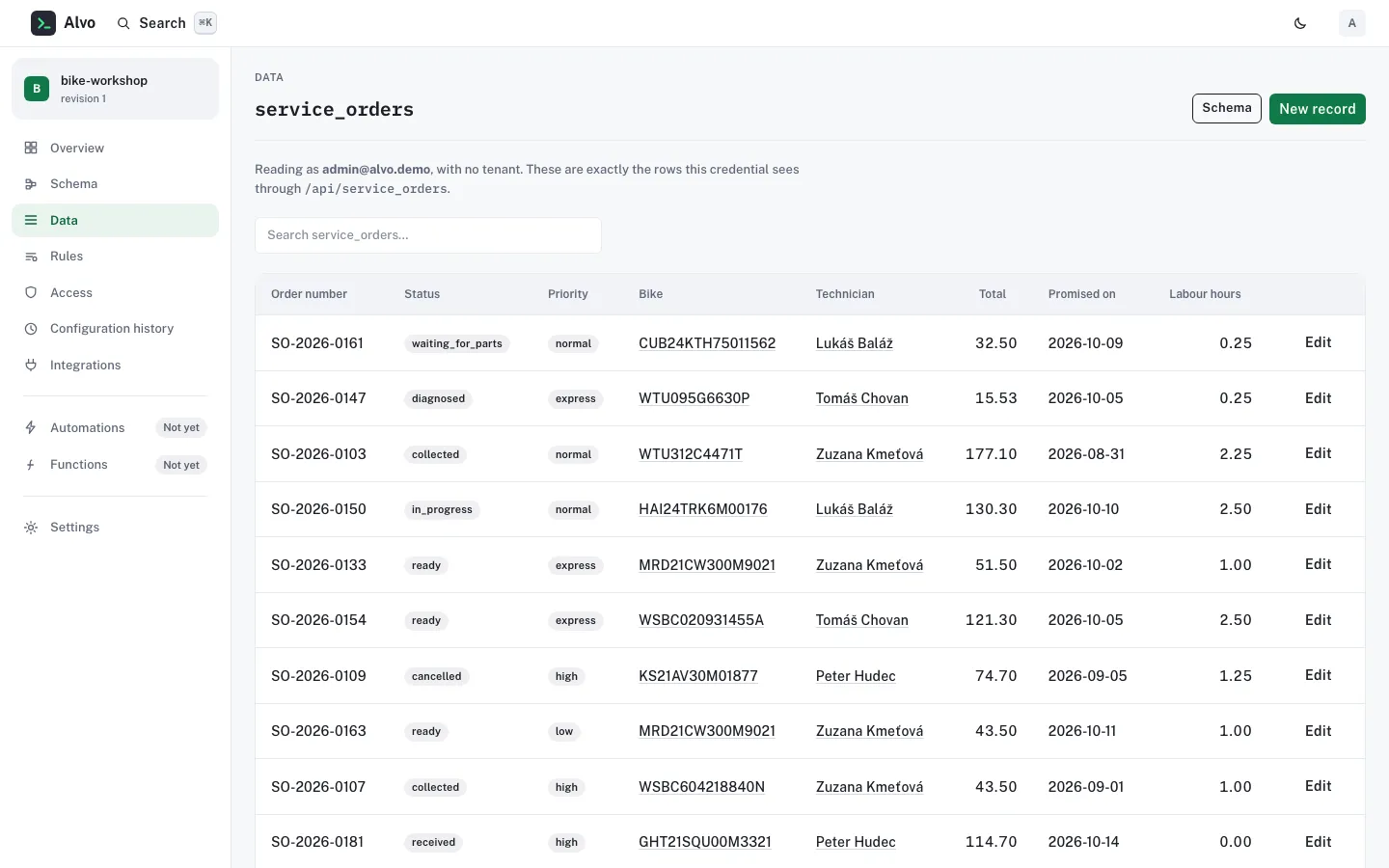1389x868 pixels.
Task: Navigate to Access
Action: click(115, 292)
